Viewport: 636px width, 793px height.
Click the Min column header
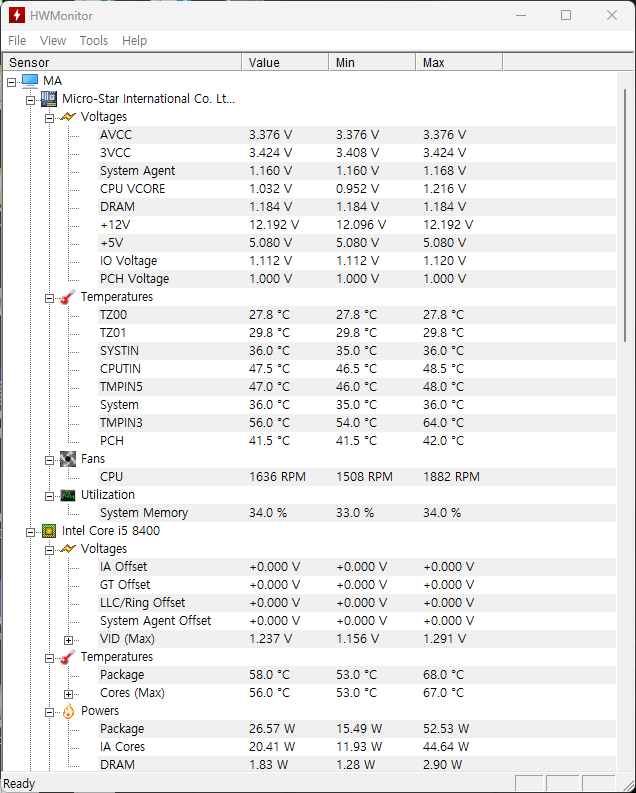click(x=372, y=62)
